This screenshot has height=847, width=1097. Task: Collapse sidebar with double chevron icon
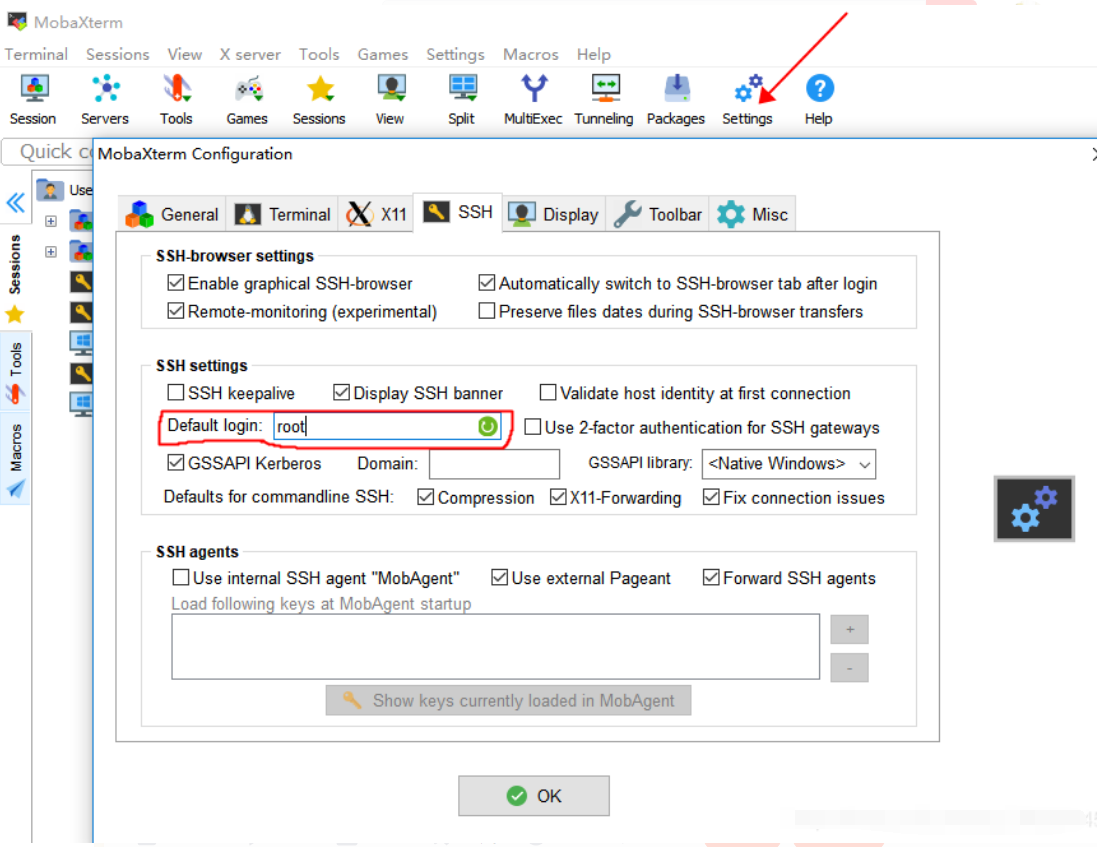pyautogui.click(x=15, y=203)
